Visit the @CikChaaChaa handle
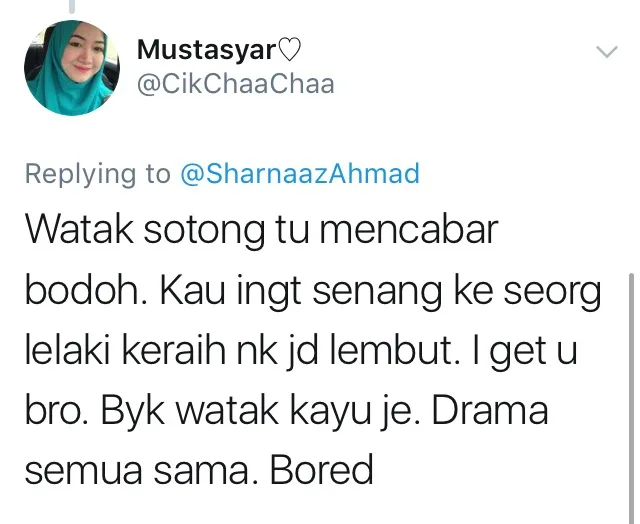 click(x=236, y=84)
